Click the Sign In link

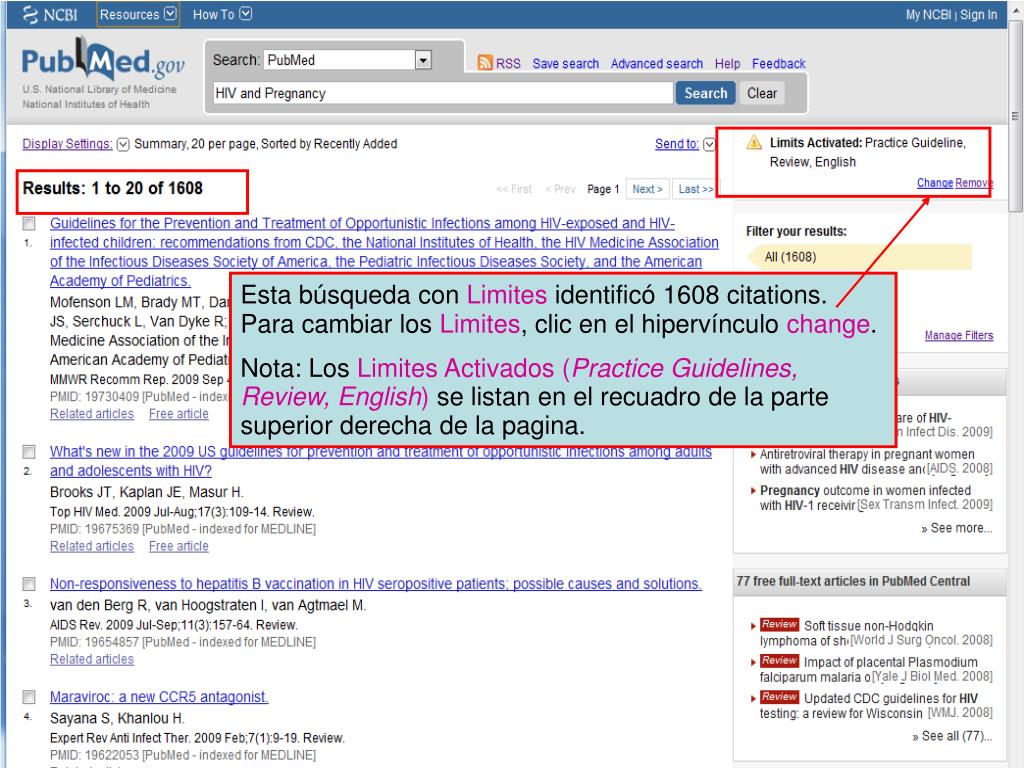click(978, 14)
